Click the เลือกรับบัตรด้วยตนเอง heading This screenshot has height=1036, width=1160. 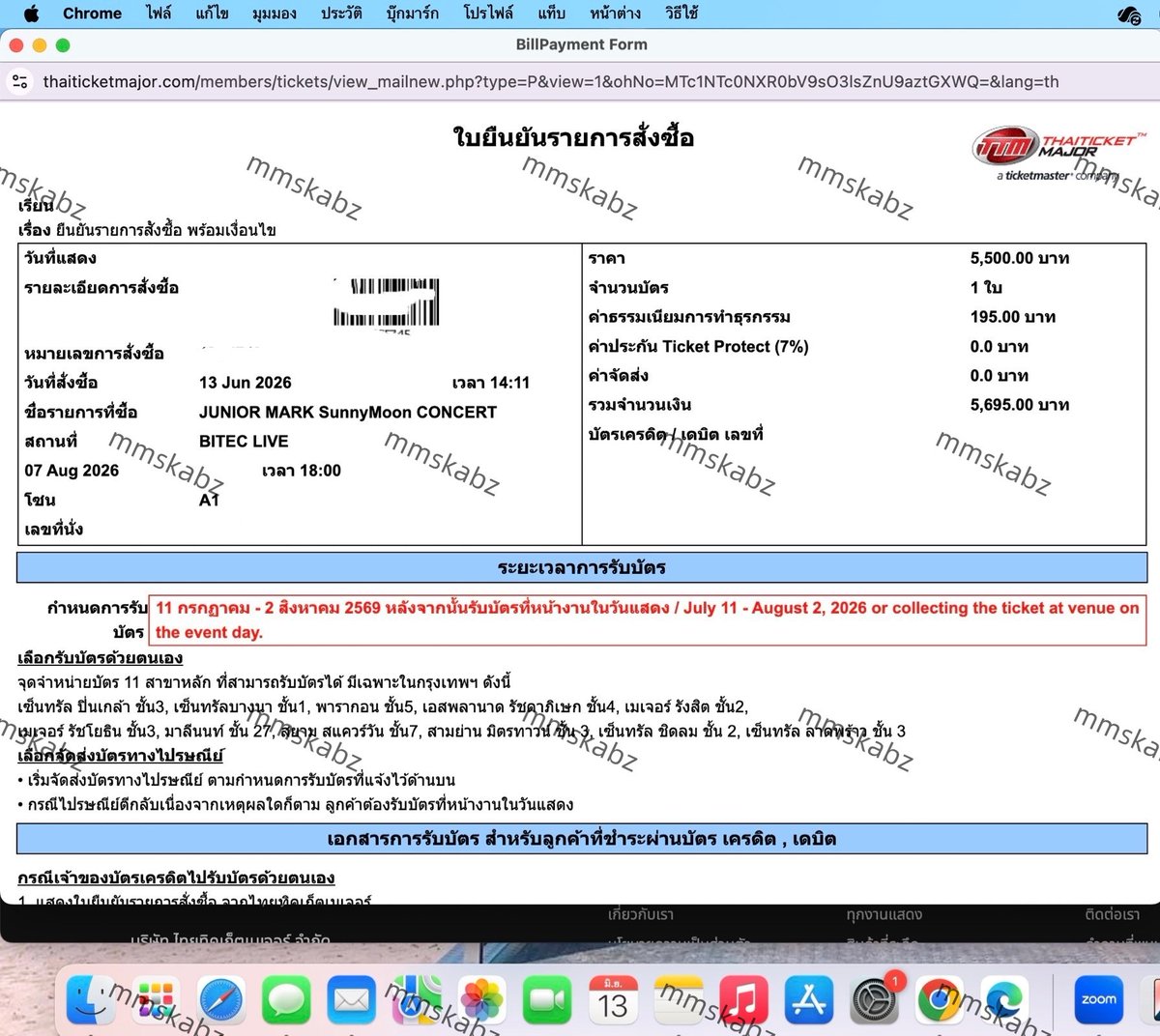point(101,658)
